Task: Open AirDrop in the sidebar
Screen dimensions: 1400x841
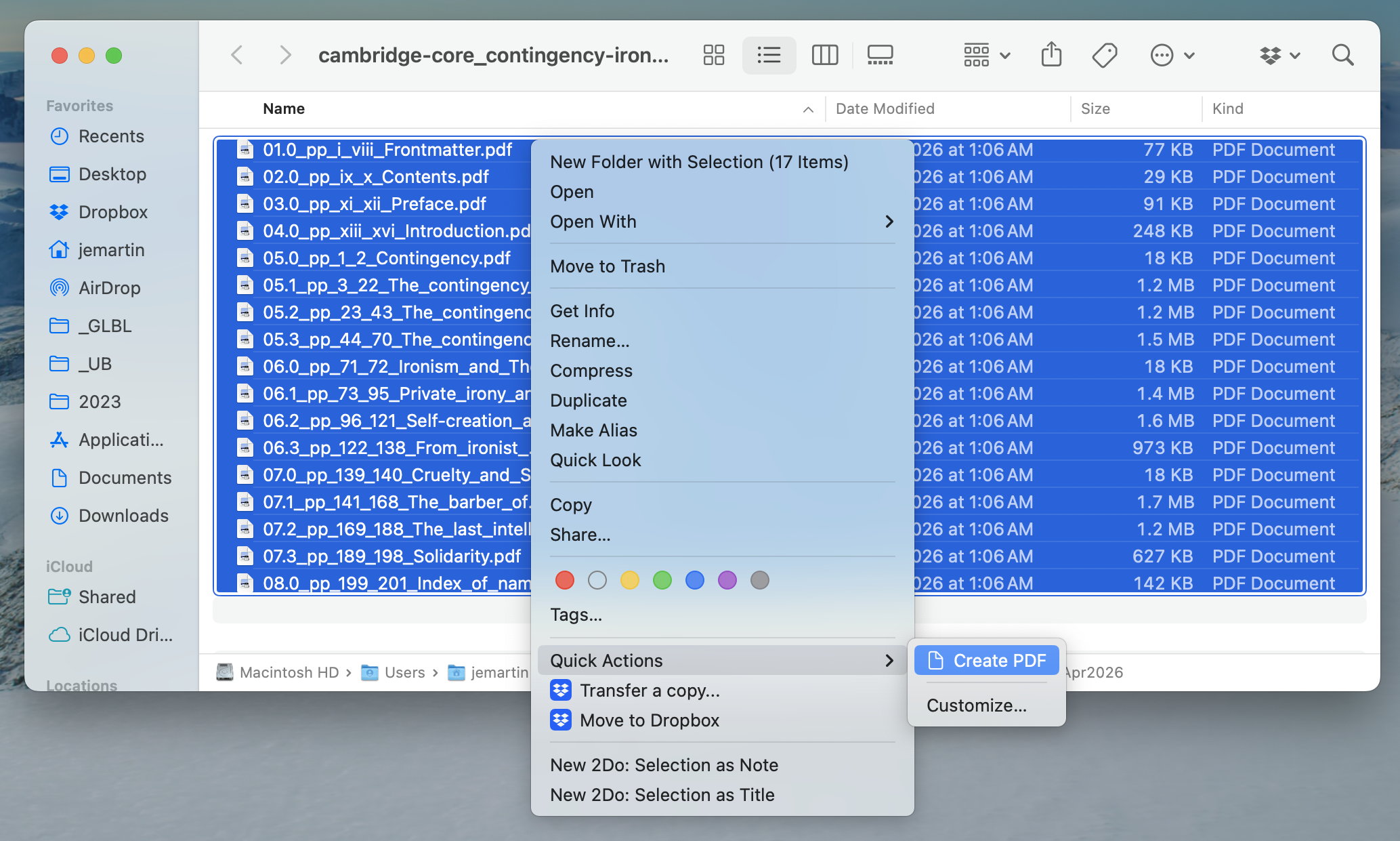Action: click(109, 288)
